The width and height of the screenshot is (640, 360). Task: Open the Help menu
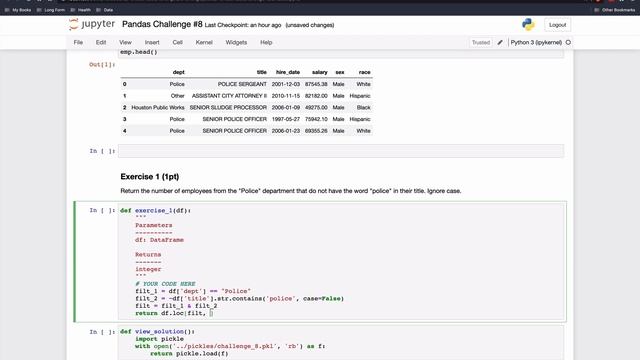[x=266, y=42]
